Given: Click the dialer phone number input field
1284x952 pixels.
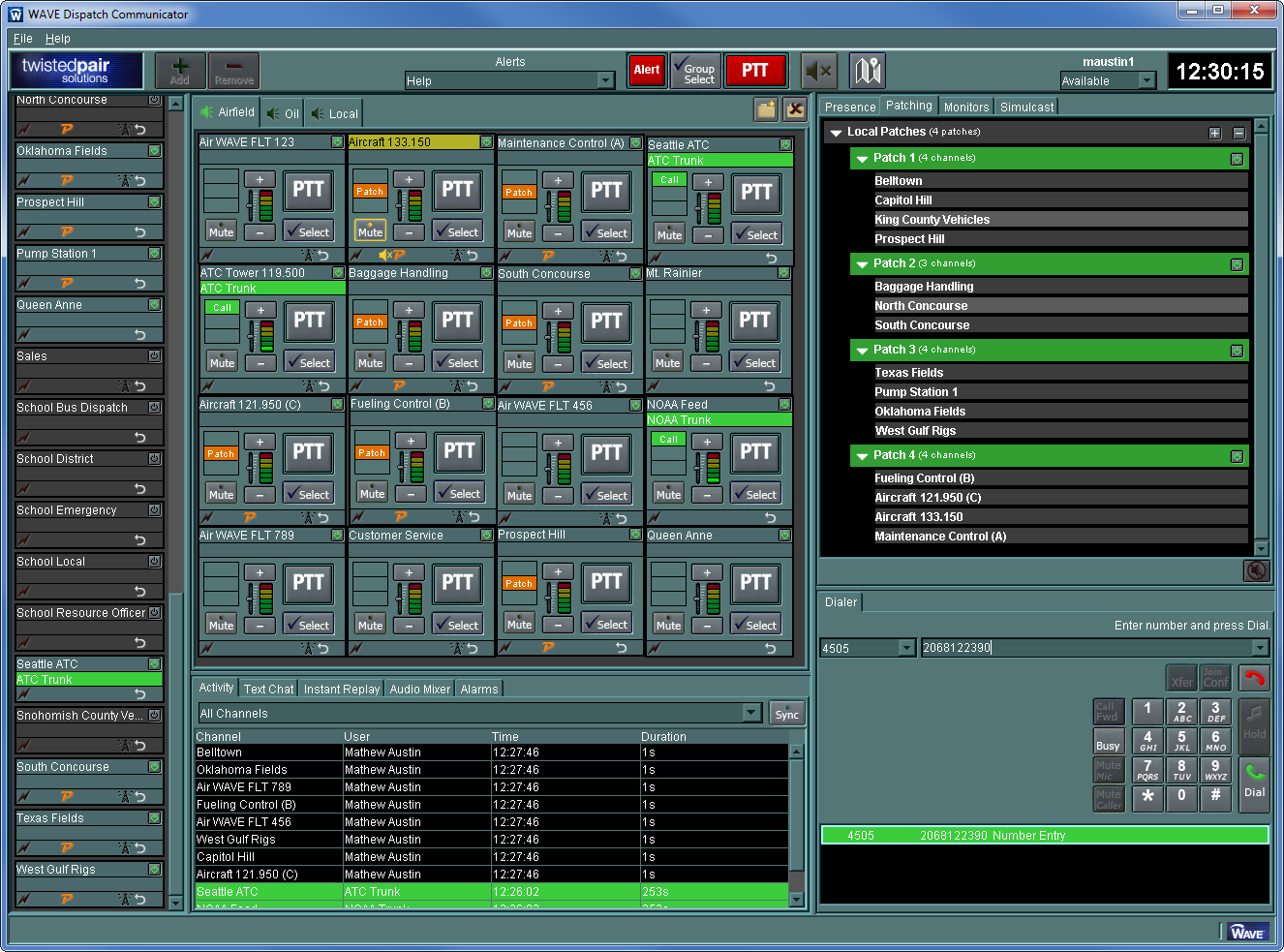Looking at the screenshot, I should [x=1085, y=648].
